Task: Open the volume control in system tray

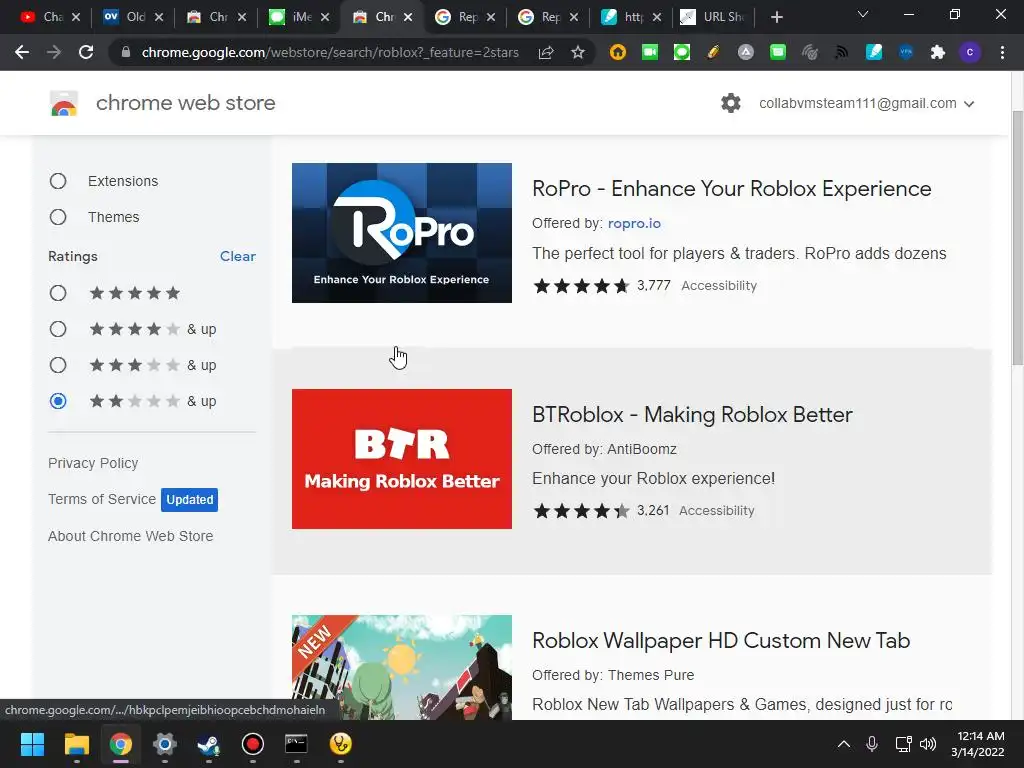Action: tap(928, 744)
